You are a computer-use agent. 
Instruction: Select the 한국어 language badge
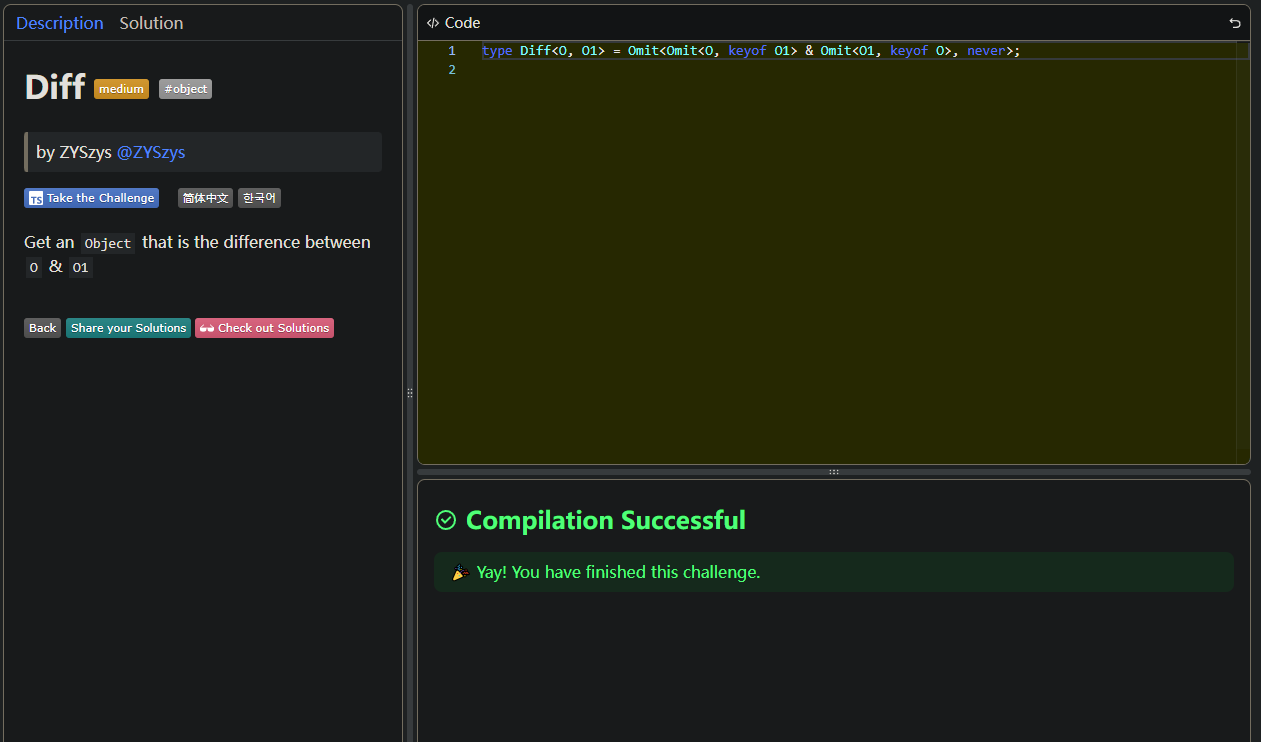259,198
